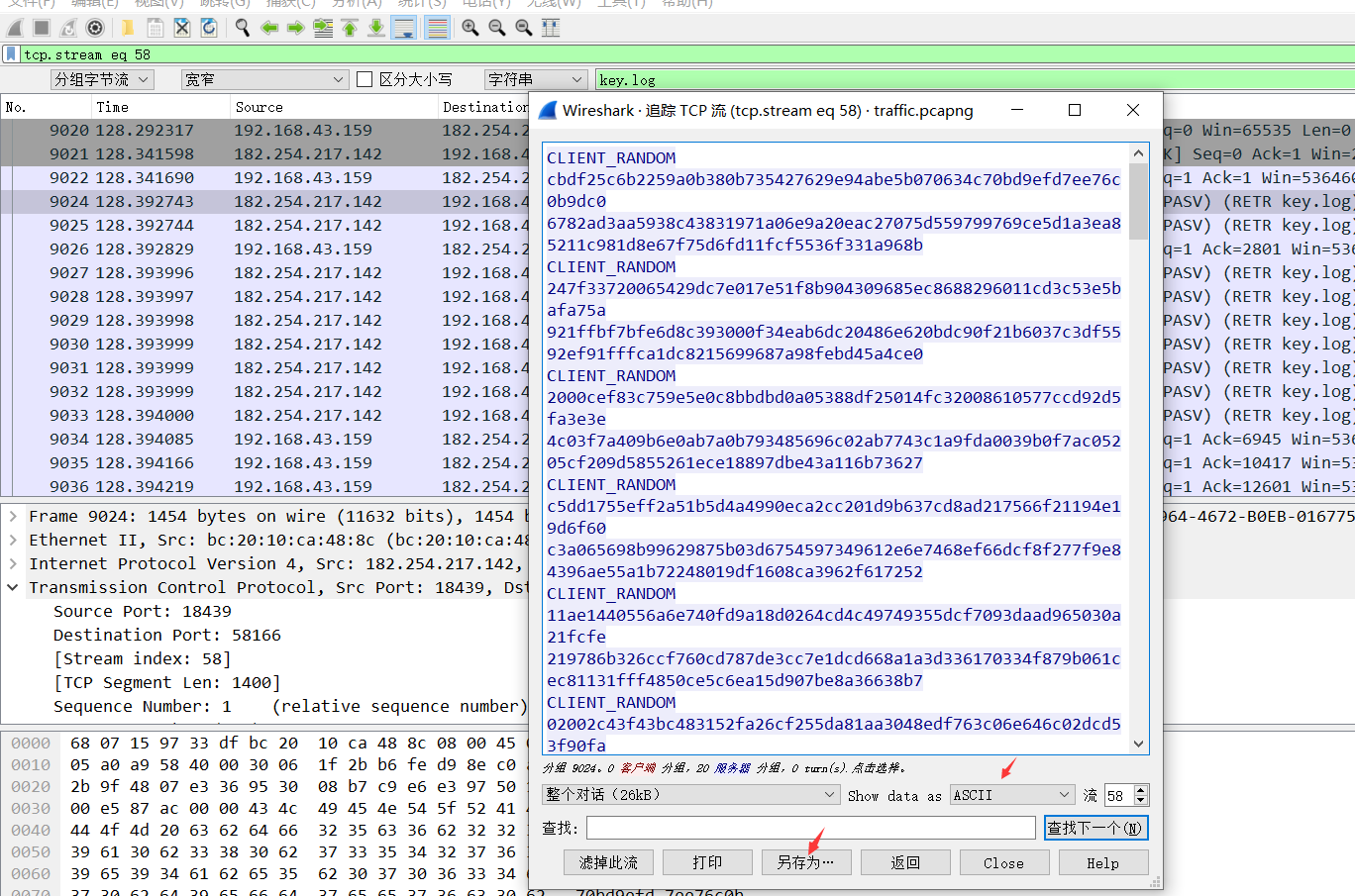
Task: Stop the running capture
Action: coord(42,28)
